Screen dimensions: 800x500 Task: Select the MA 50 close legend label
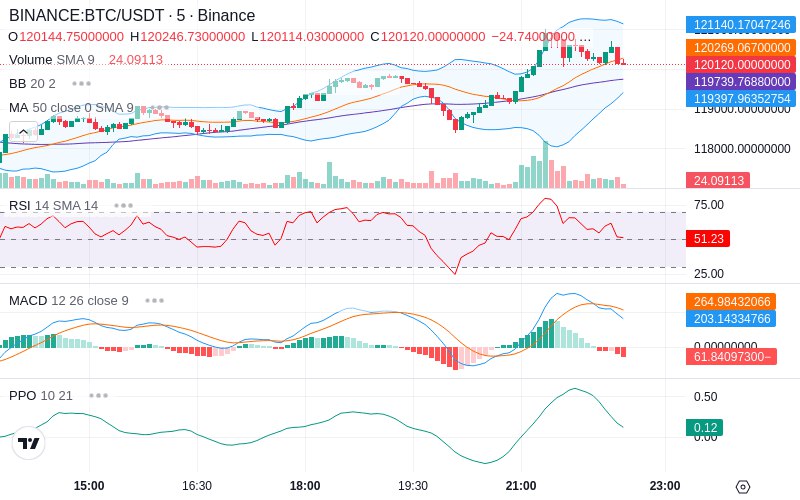71,108
